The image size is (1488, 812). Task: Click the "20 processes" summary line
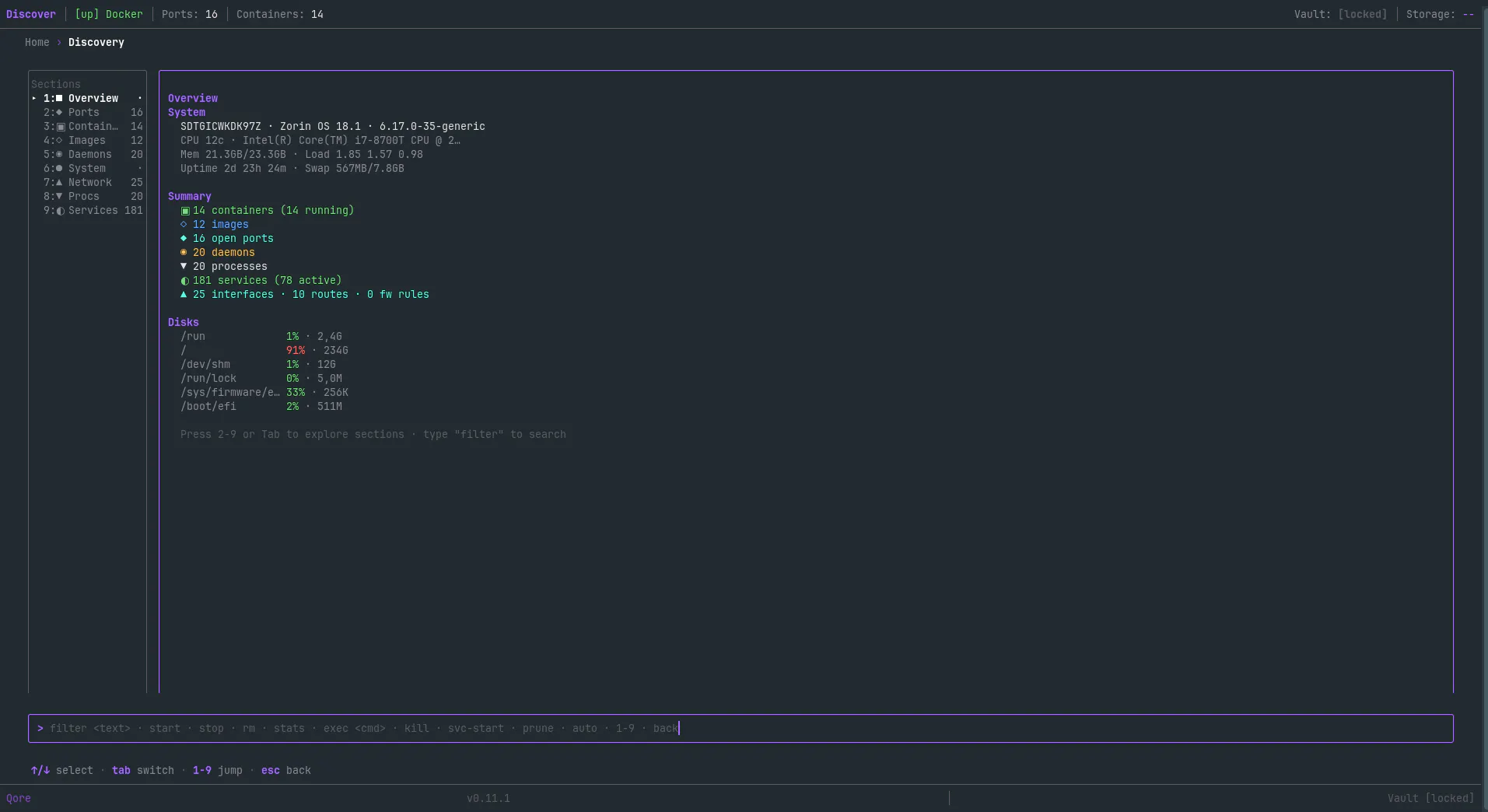click(224, 266)
